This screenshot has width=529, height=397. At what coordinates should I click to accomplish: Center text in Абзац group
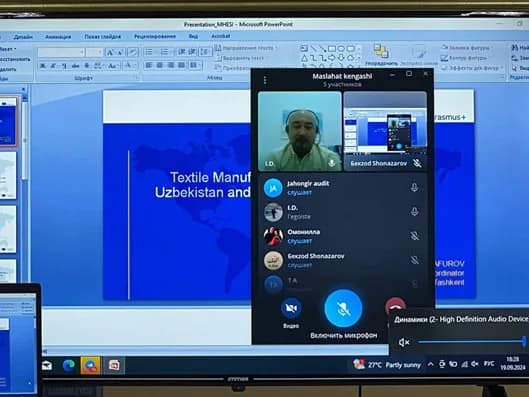click(160, 65)
